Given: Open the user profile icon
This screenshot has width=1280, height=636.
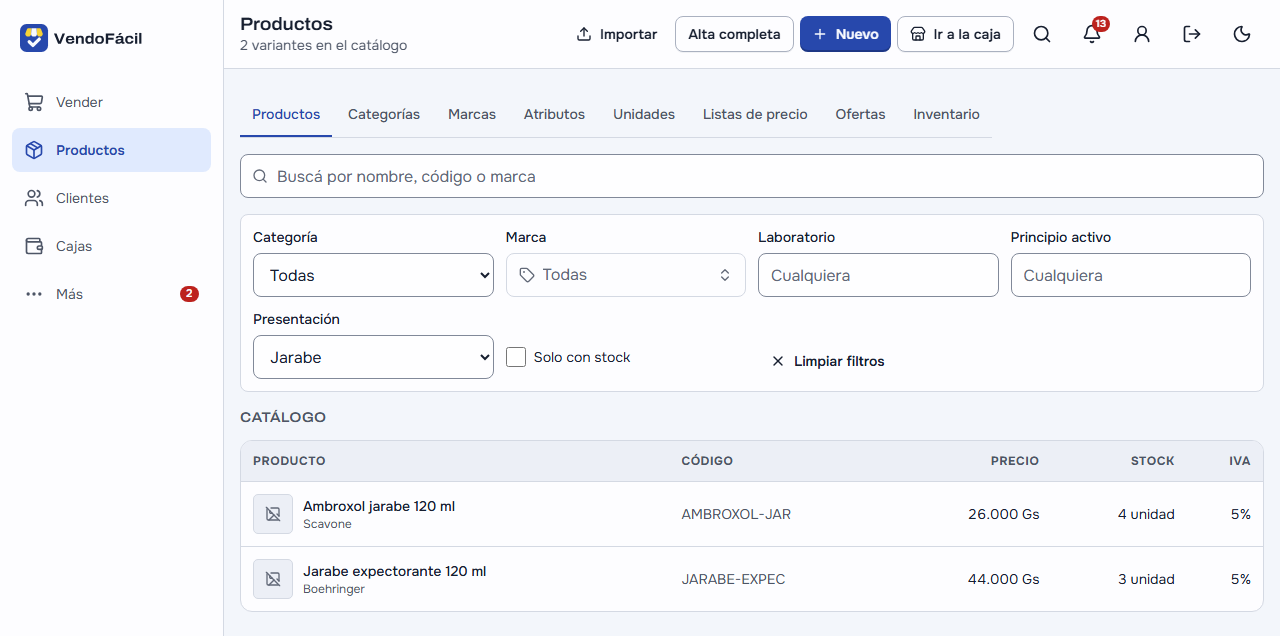Looking at the screenshot, I should point(1142,34).
